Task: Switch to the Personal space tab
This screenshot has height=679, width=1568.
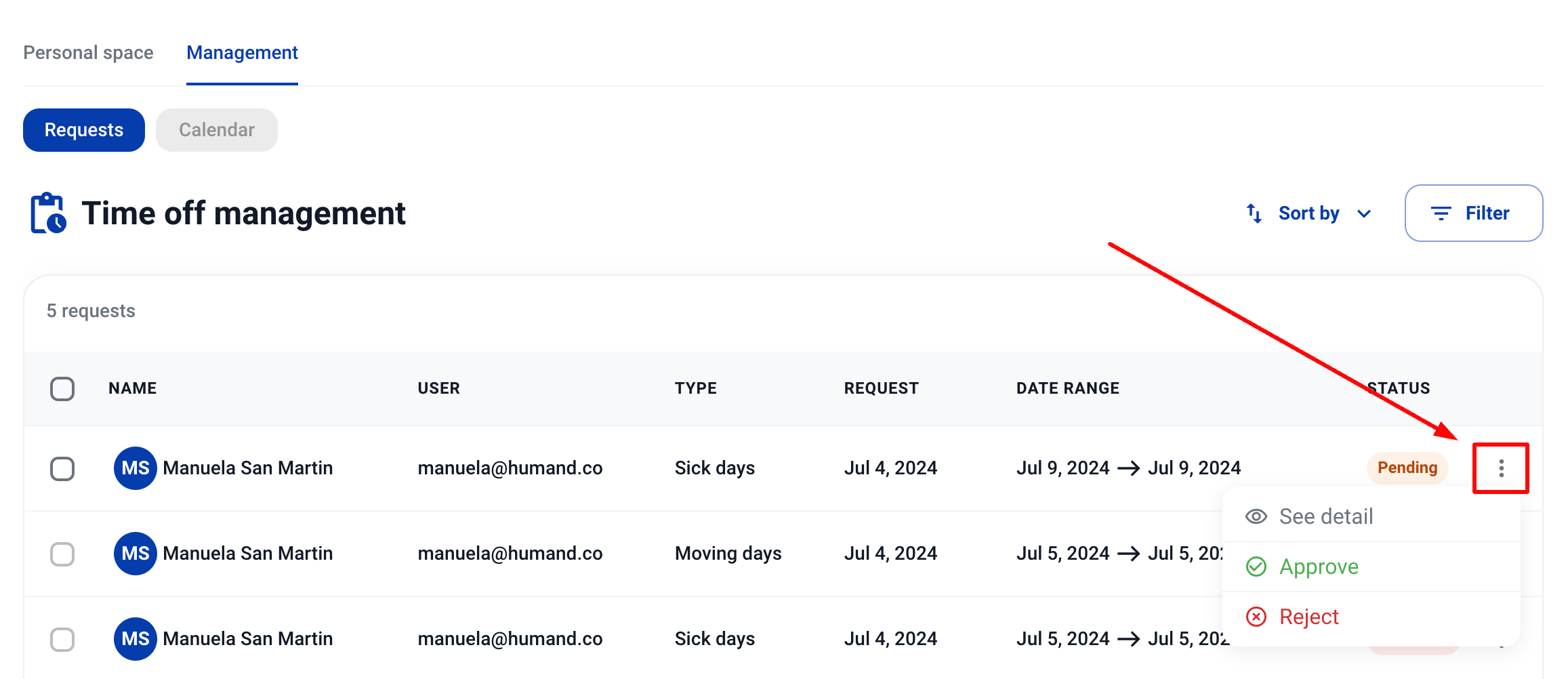Action: click(88, 53)
